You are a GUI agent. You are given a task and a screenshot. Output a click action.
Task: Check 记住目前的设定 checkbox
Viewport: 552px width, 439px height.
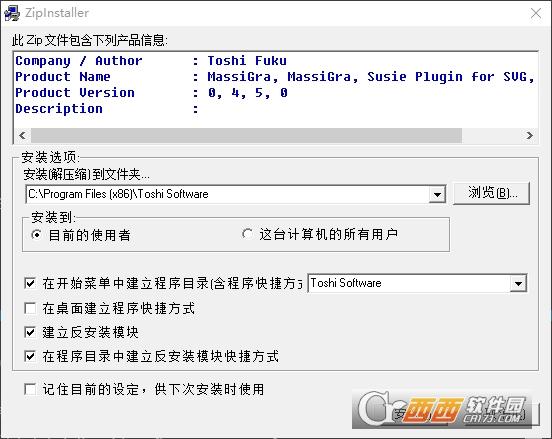click(30, 389)
